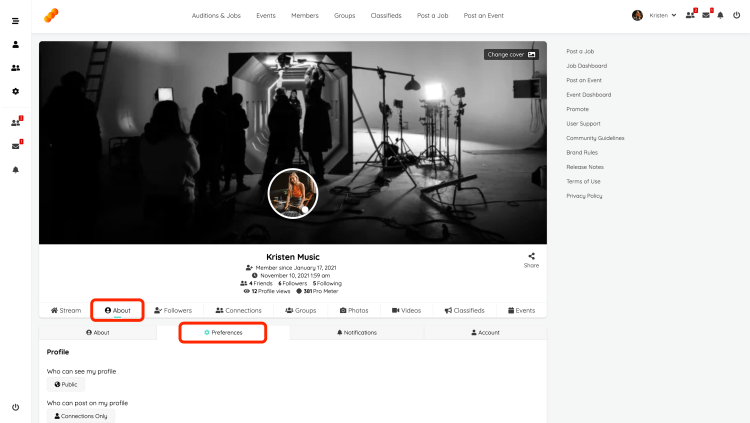
Task: Open 'Who can see my profile' Public dropdown
Action: click(x=66, y=384)
